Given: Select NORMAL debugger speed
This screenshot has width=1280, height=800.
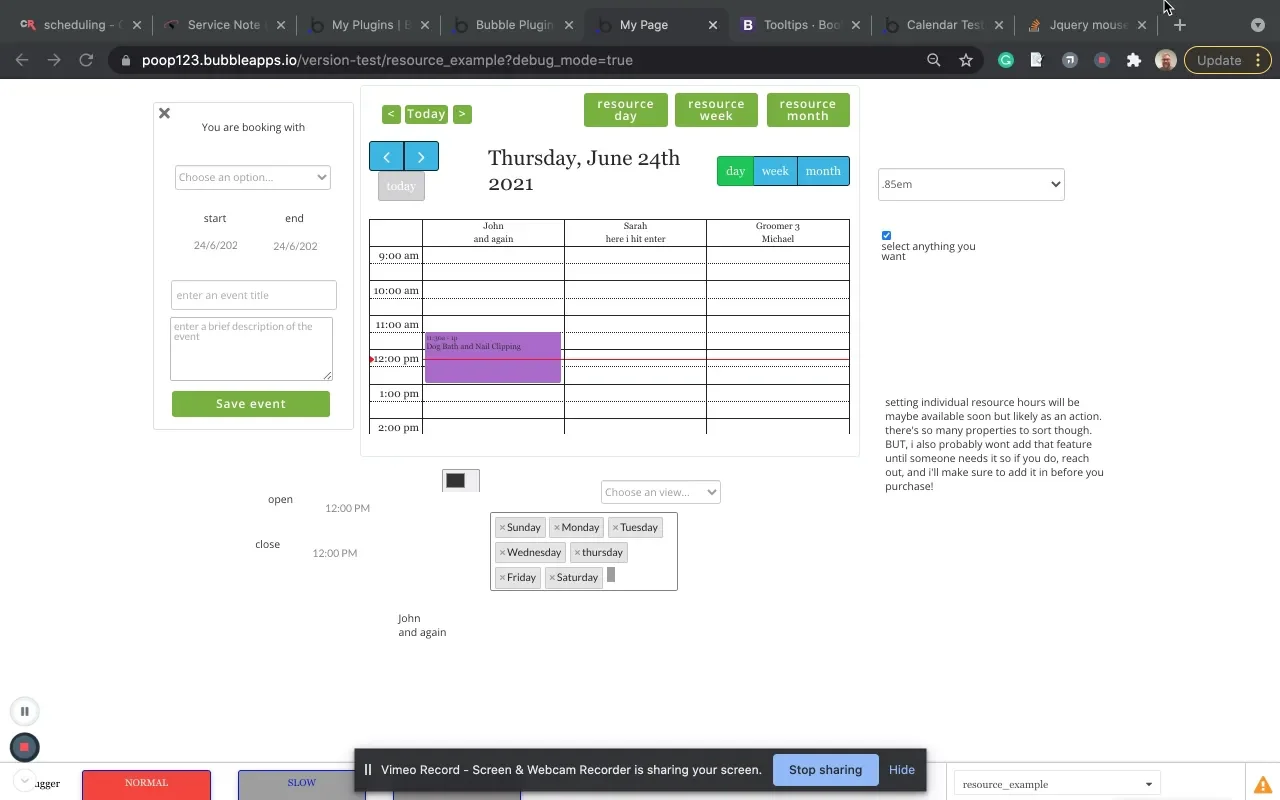Looking at the screenshot, I should (147, 784).
